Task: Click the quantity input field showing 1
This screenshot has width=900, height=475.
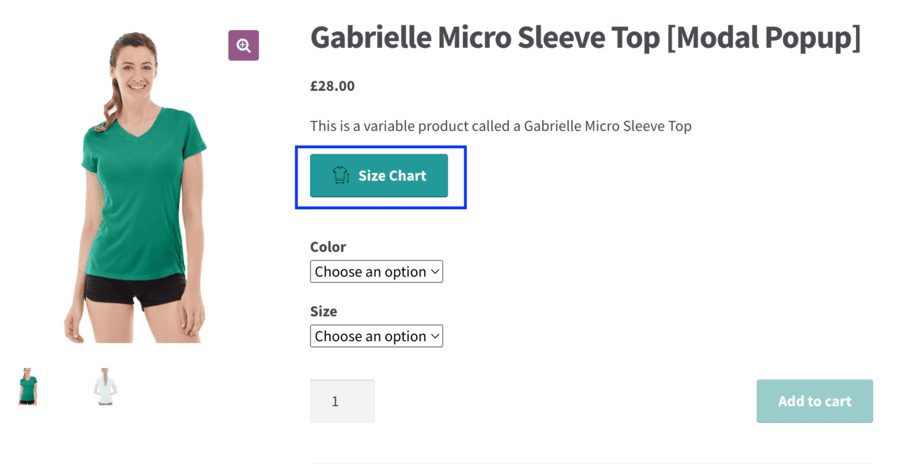Action: [x=342, y=401]
